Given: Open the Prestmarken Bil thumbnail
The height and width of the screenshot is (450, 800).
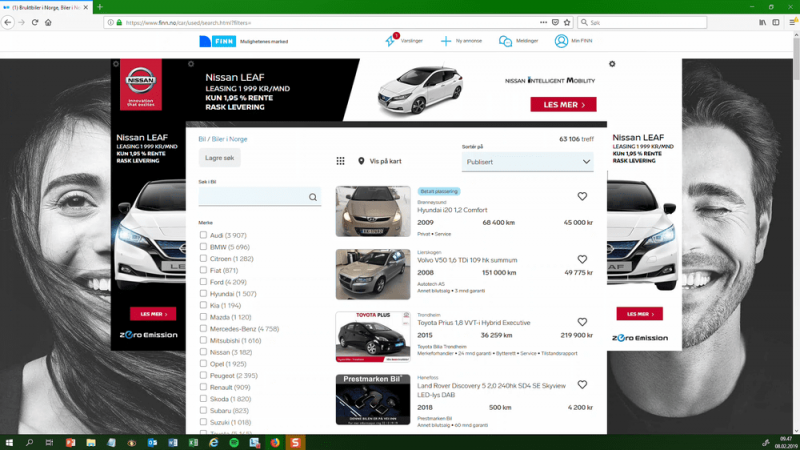Looking at the screenshot, I should [x=373, y=399].
